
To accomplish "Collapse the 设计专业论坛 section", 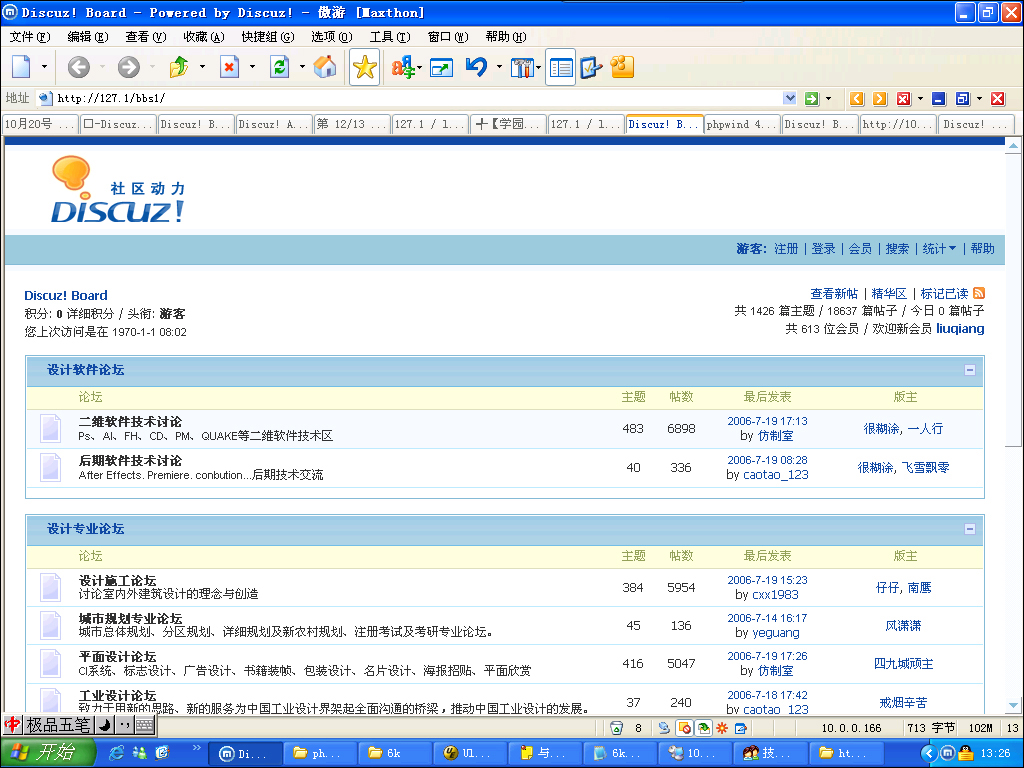I will click(x=970, y=529).
